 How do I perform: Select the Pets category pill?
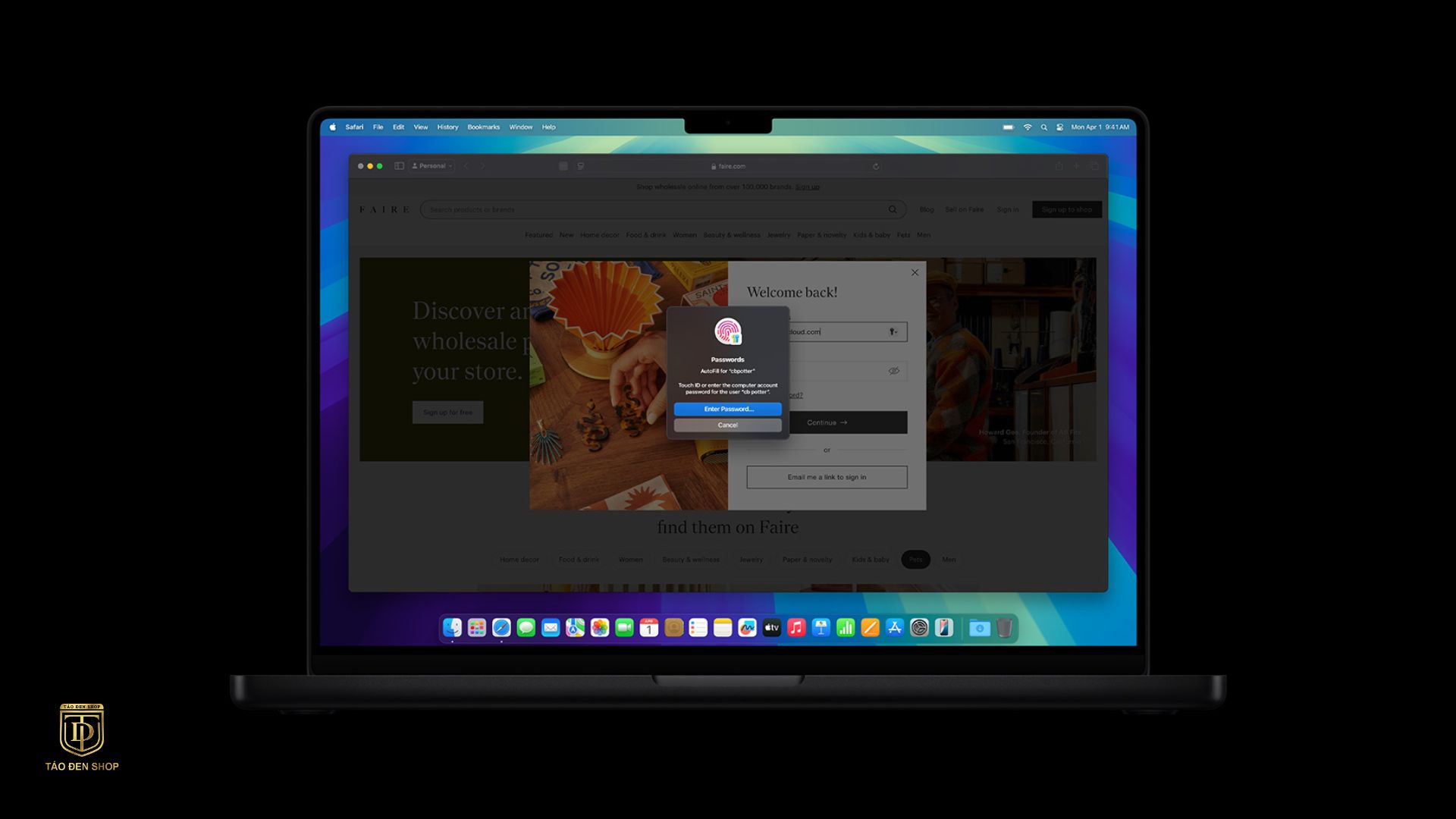pyautogui.click(x=915, y=560)
